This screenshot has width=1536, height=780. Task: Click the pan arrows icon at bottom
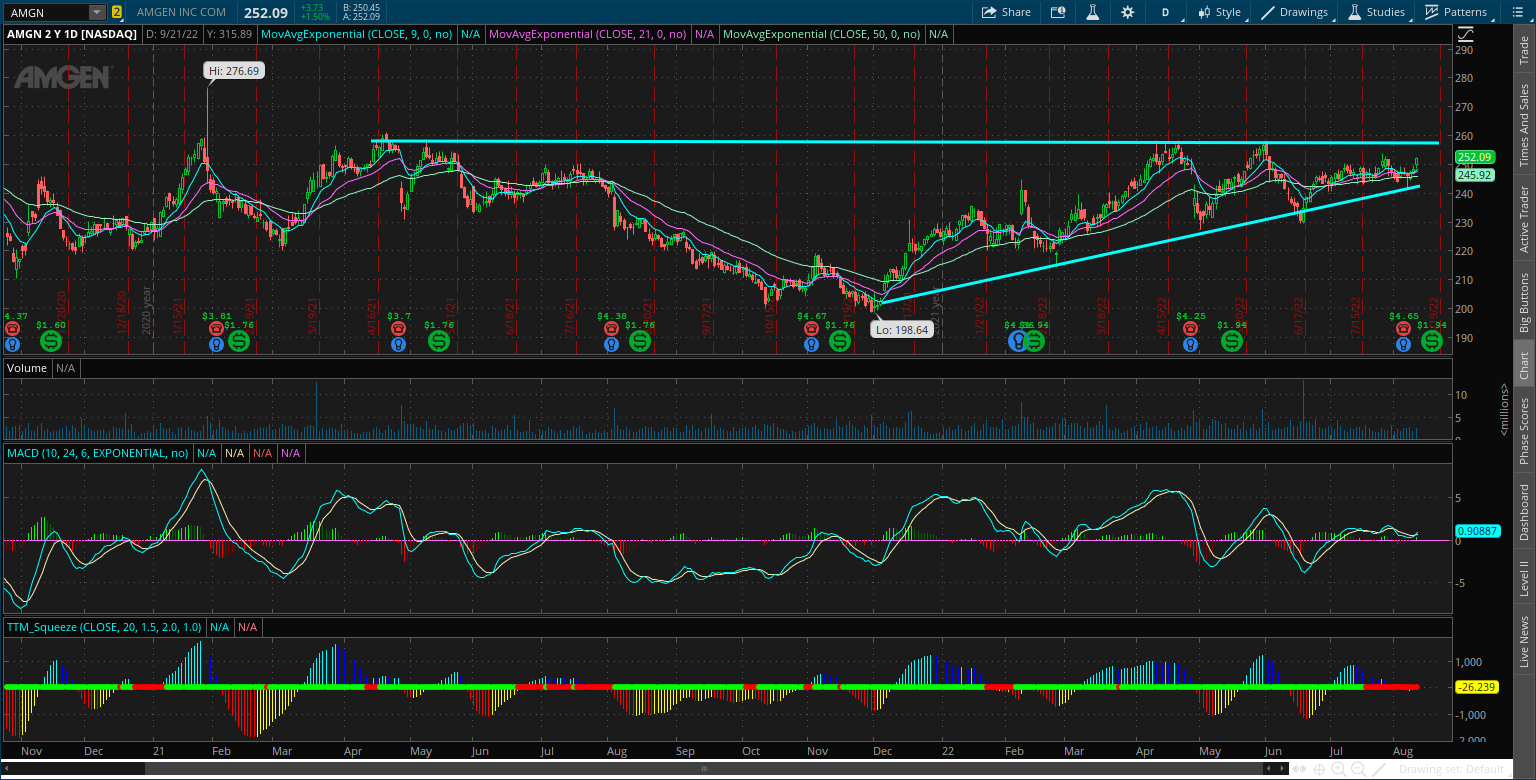pyautogui.click(x=1299, y=769)
